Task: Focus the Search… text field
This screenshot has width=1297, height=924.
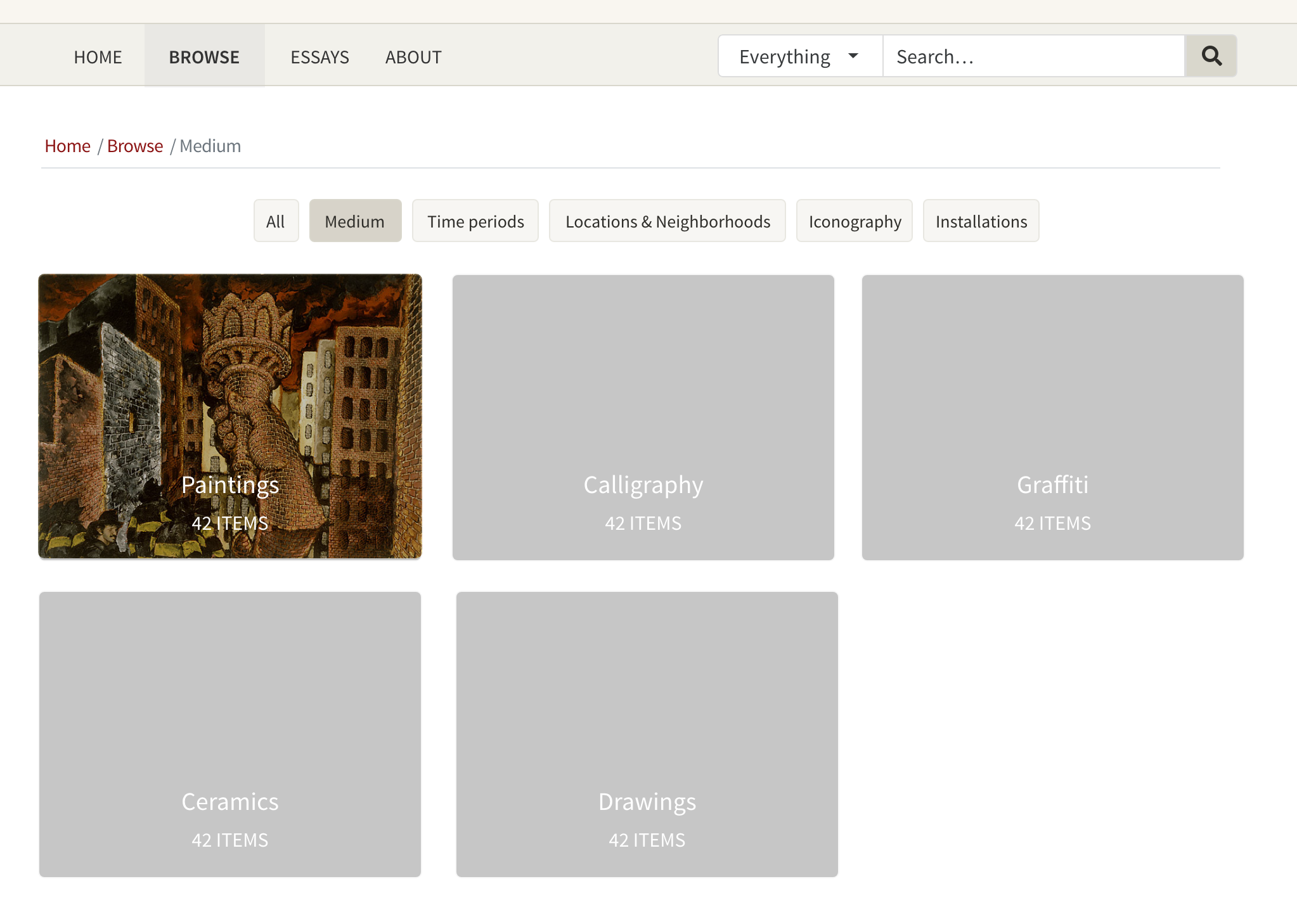Action: coord(1034,56)
